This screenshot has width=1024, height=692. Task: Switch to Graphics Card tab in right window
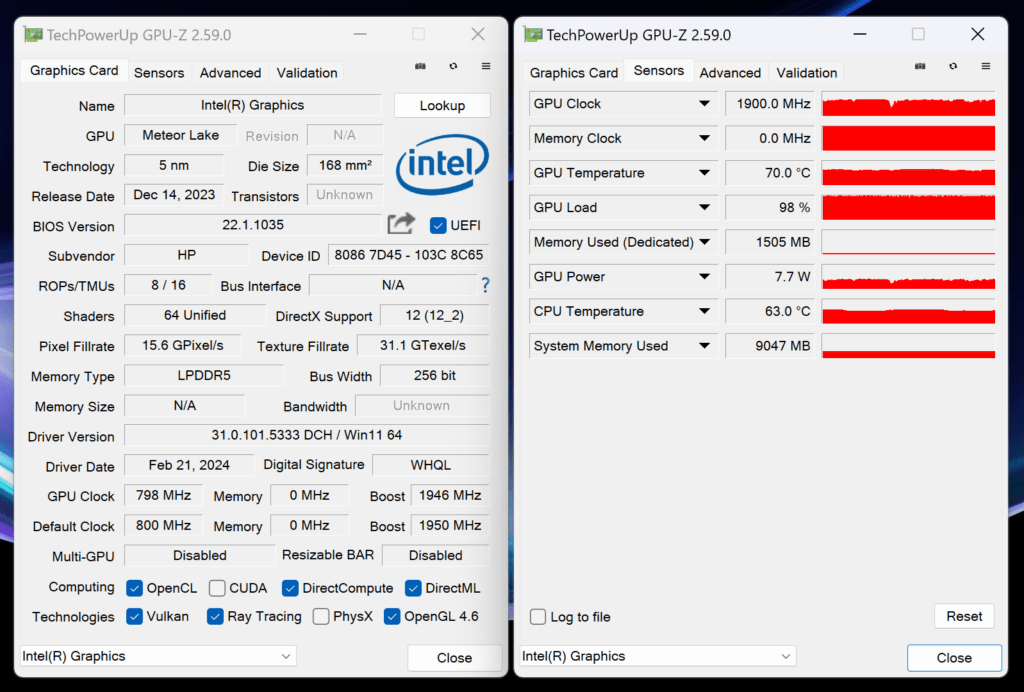click(x=573, y=72)
